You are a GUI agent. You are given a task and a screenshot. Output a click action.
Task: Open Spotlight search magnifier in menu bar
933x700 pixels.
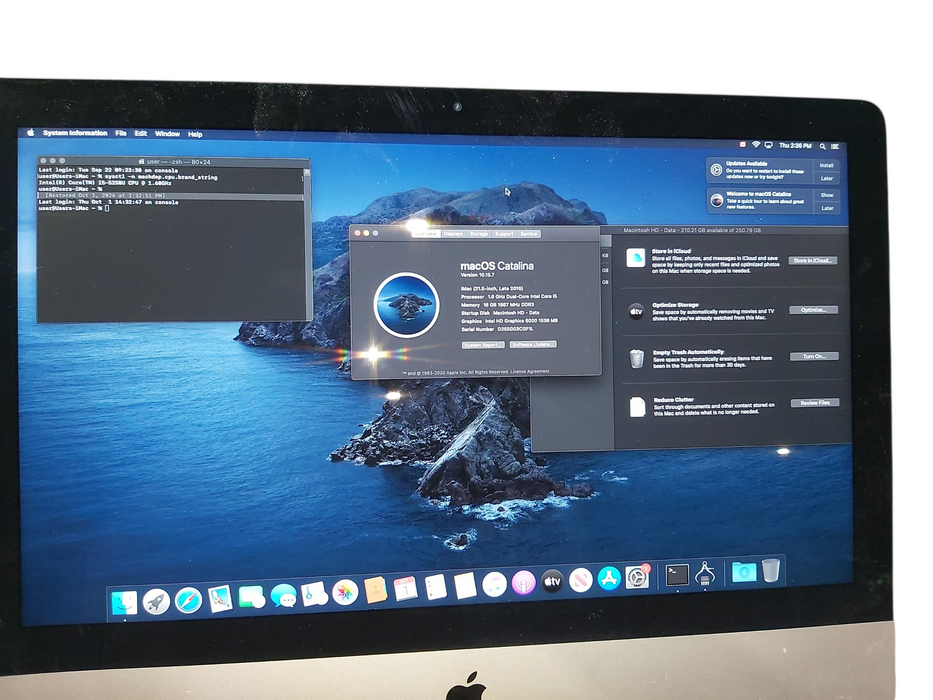point(822,146)
